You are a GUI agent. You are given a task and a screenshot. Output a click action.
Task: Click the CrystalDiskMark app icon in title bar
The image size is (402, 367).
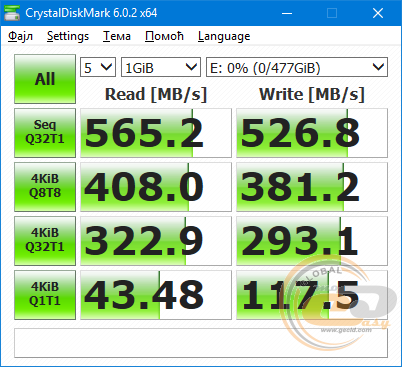tap(11, 13)
